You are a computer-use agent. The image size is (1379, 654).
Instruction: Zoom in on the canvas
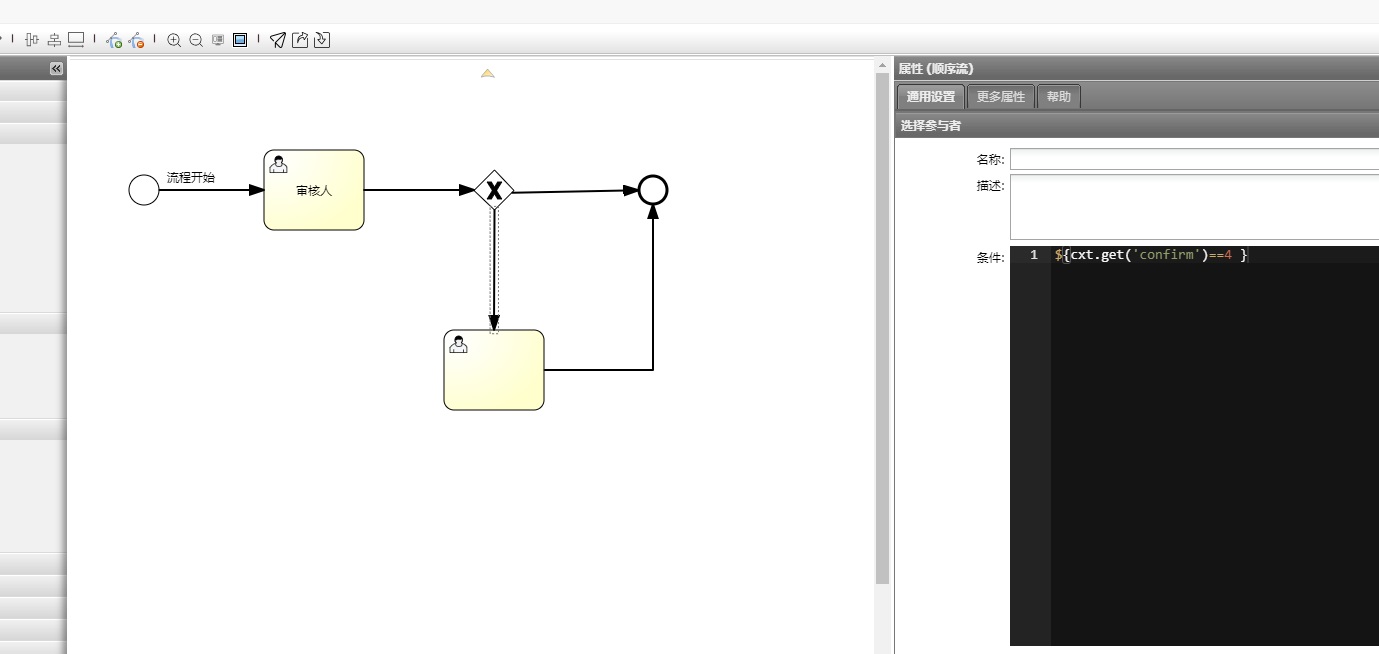pyautogui.click(x=174, y=40)
